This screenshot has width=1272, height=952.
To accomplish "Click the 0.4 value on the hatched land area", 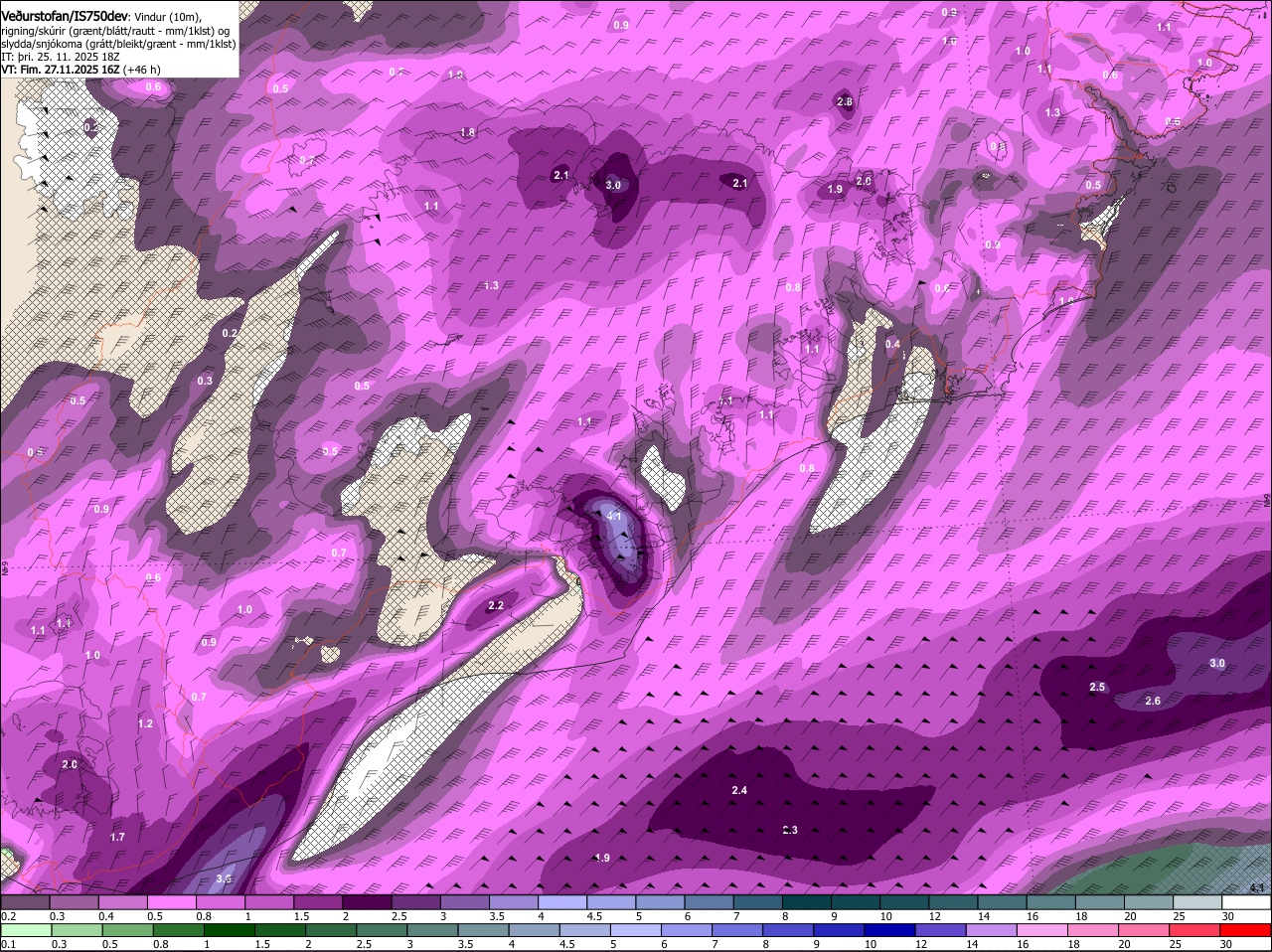I will point(892,345).
